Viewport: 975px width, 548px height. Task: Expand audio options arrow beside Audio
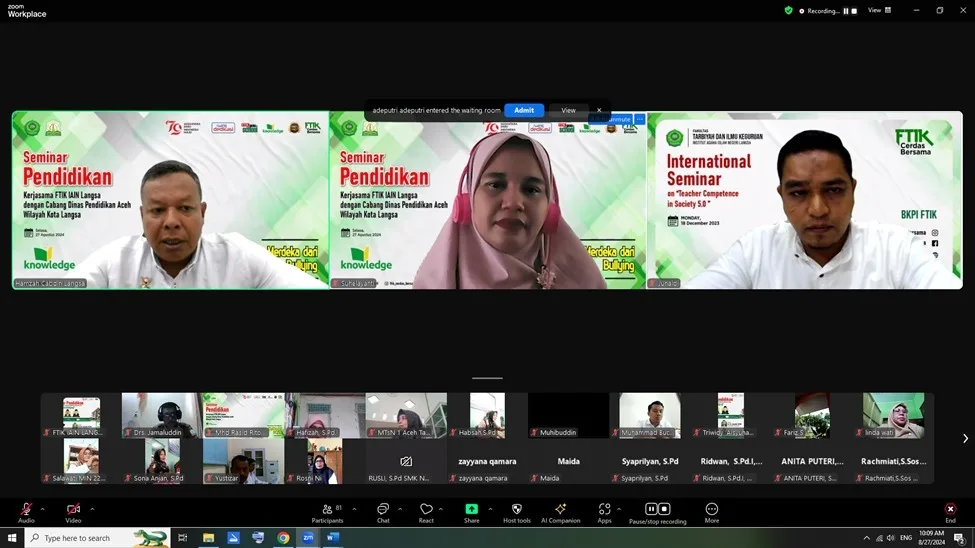(42, 509)
